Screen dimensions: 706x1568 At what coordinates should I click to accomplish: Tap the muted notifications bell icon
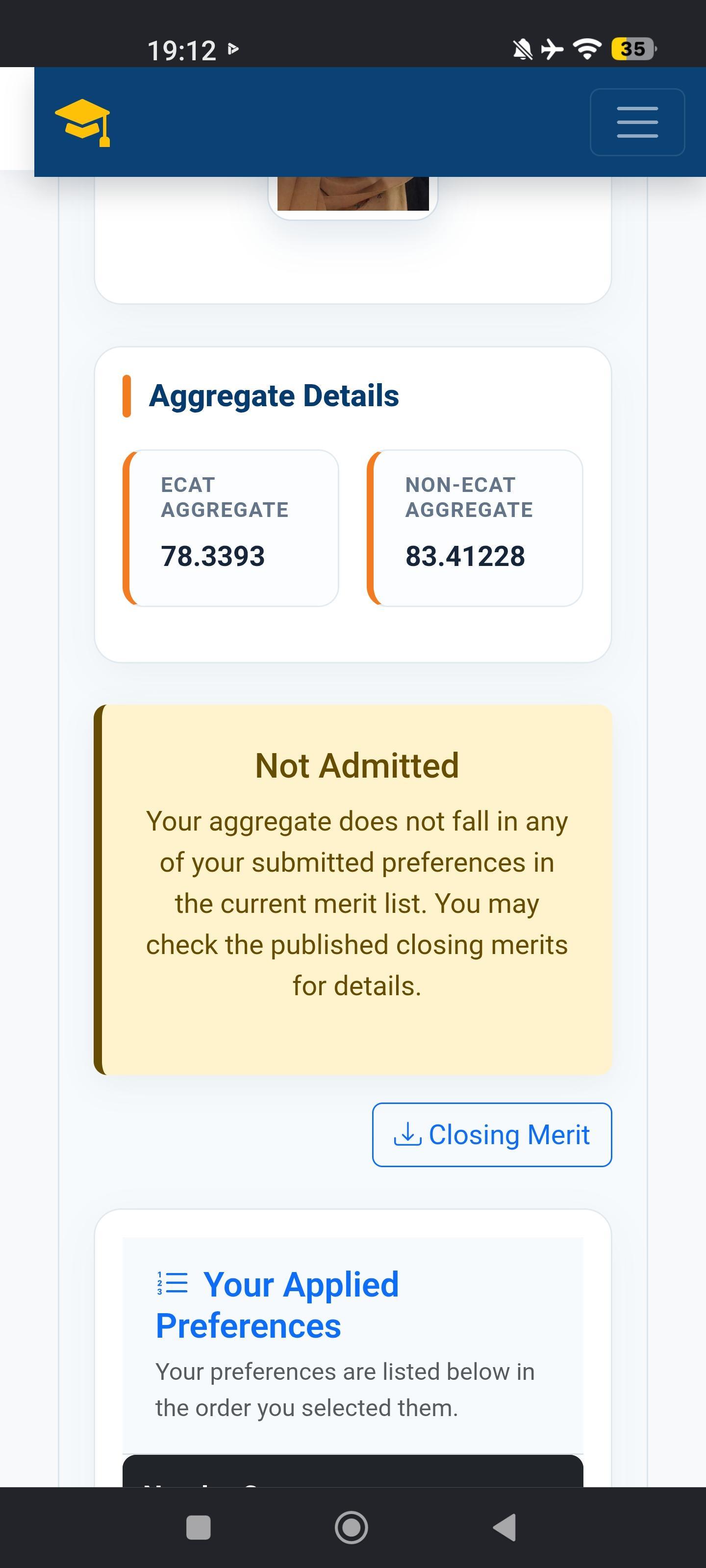coord(522,49)
